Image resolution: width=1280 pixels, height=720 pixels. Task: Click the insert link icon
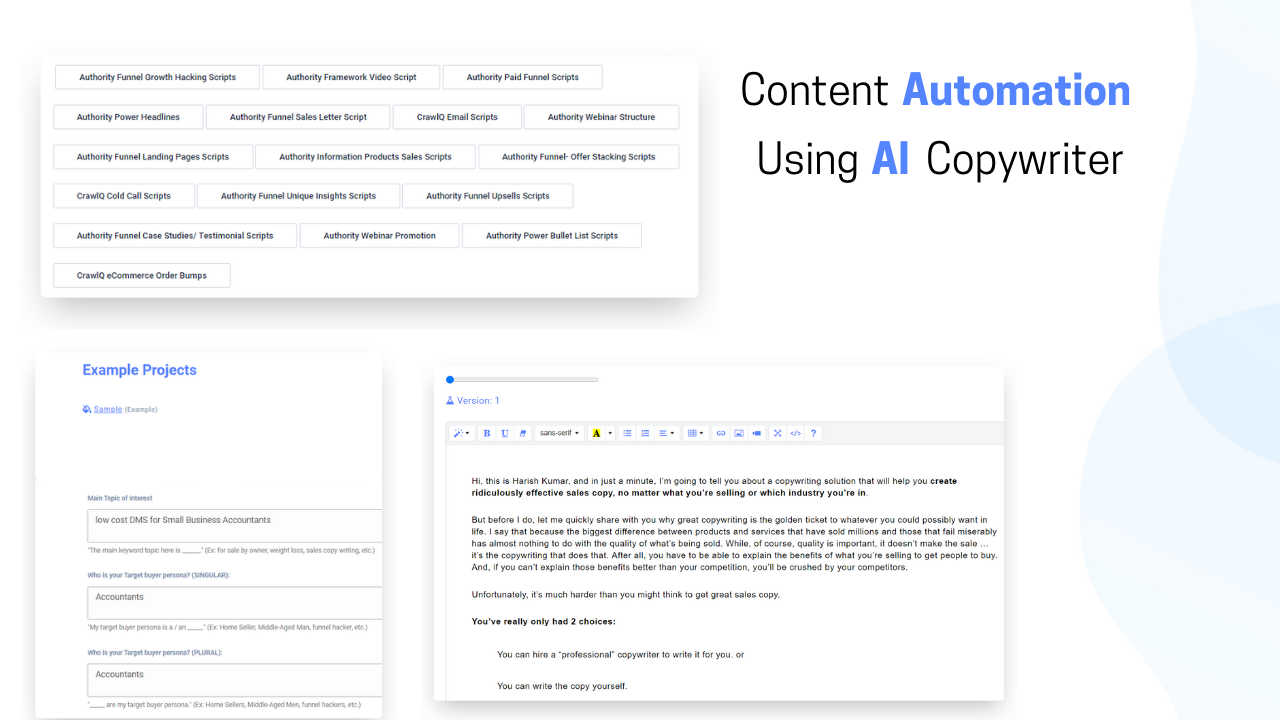pyautogui.click(x=721, y=433)
